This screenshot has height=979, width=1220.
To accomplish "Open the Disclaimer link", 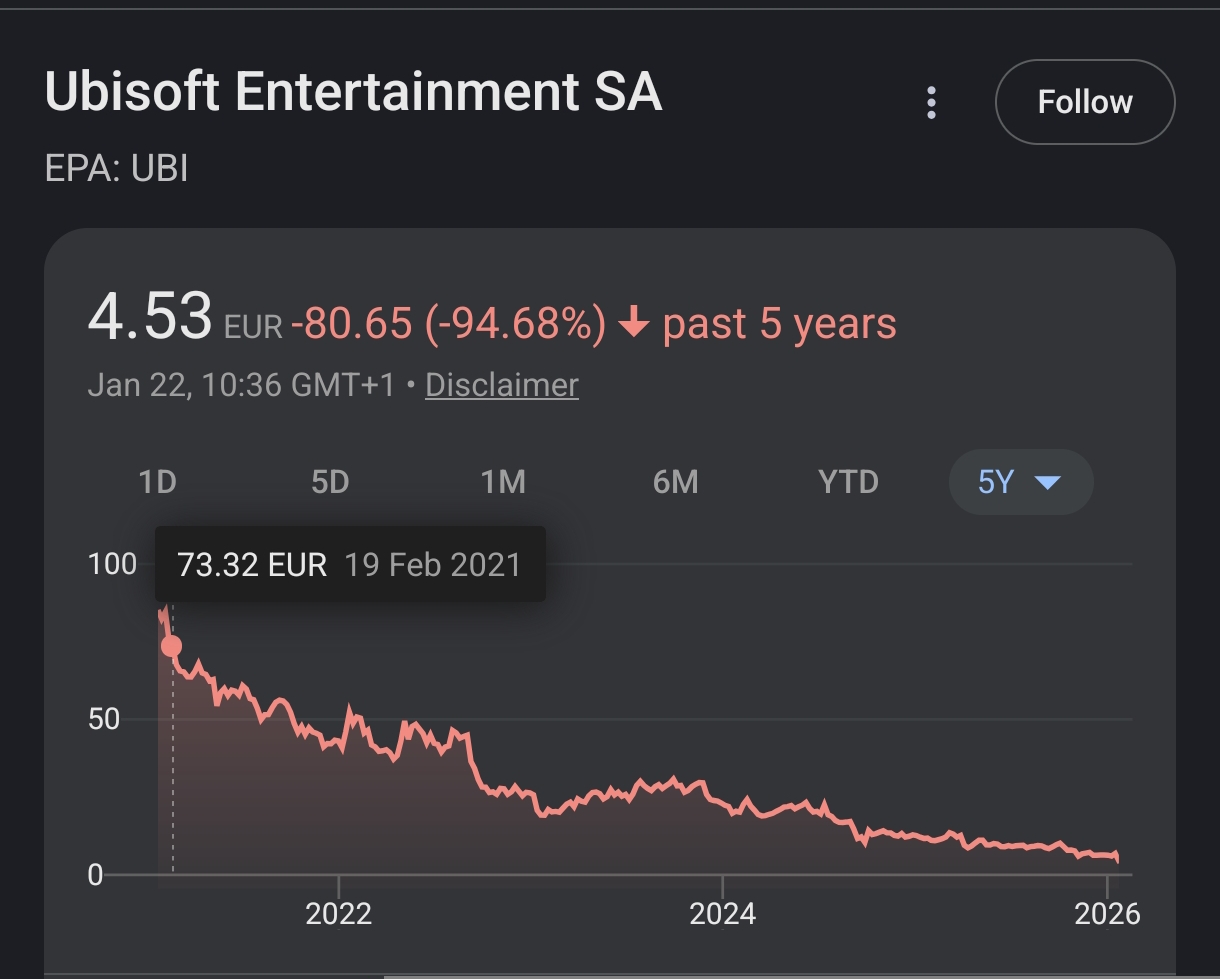I will tap(502, 385).
